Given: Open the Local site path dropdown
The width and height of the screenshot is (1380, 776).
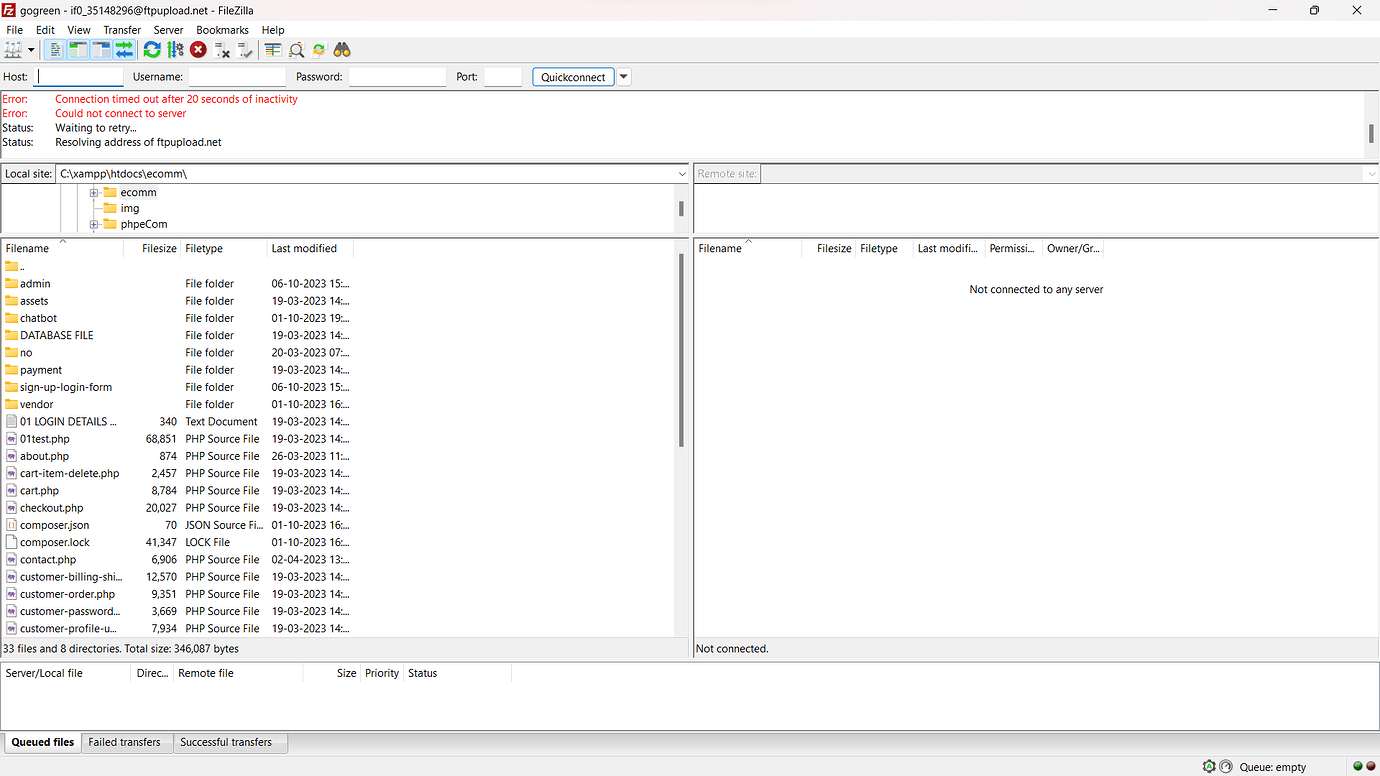Looking at the screenshot, I should pyautogui.click(x=682, y=174).
